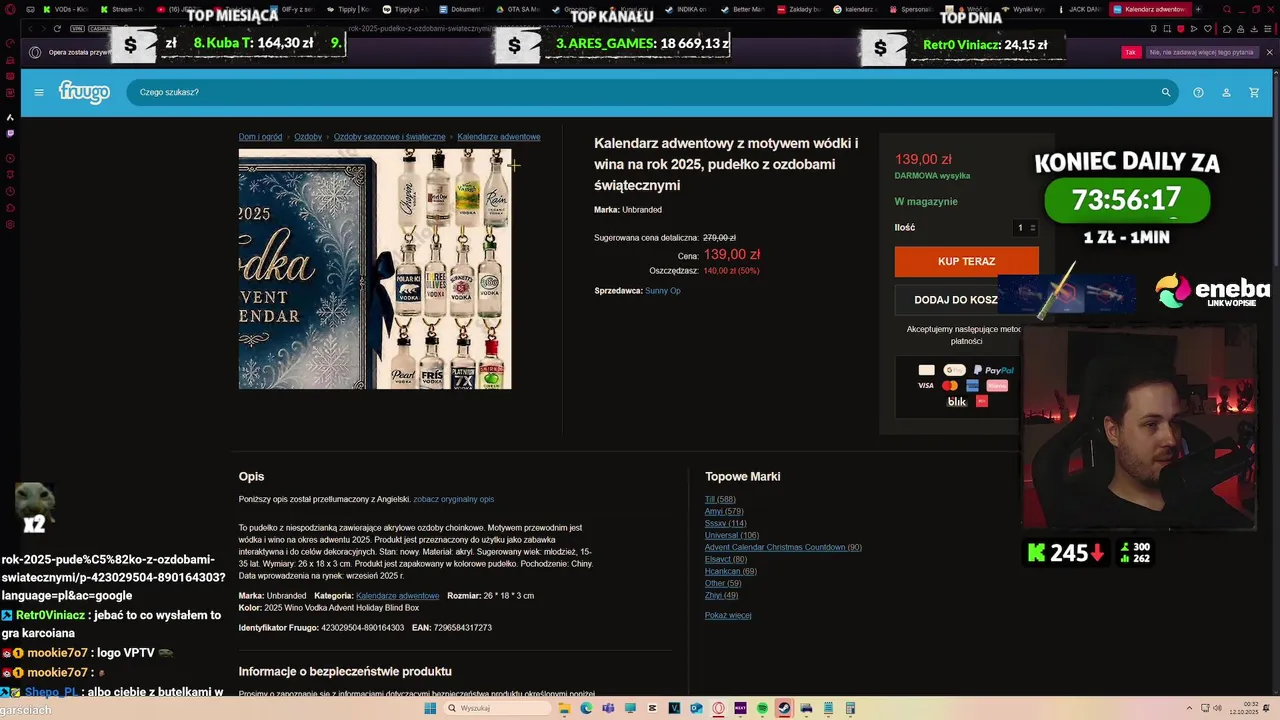Screen dimensions: 1280x720
Task: Open a new browser tab with plus
Action: tap(1198, 9)
